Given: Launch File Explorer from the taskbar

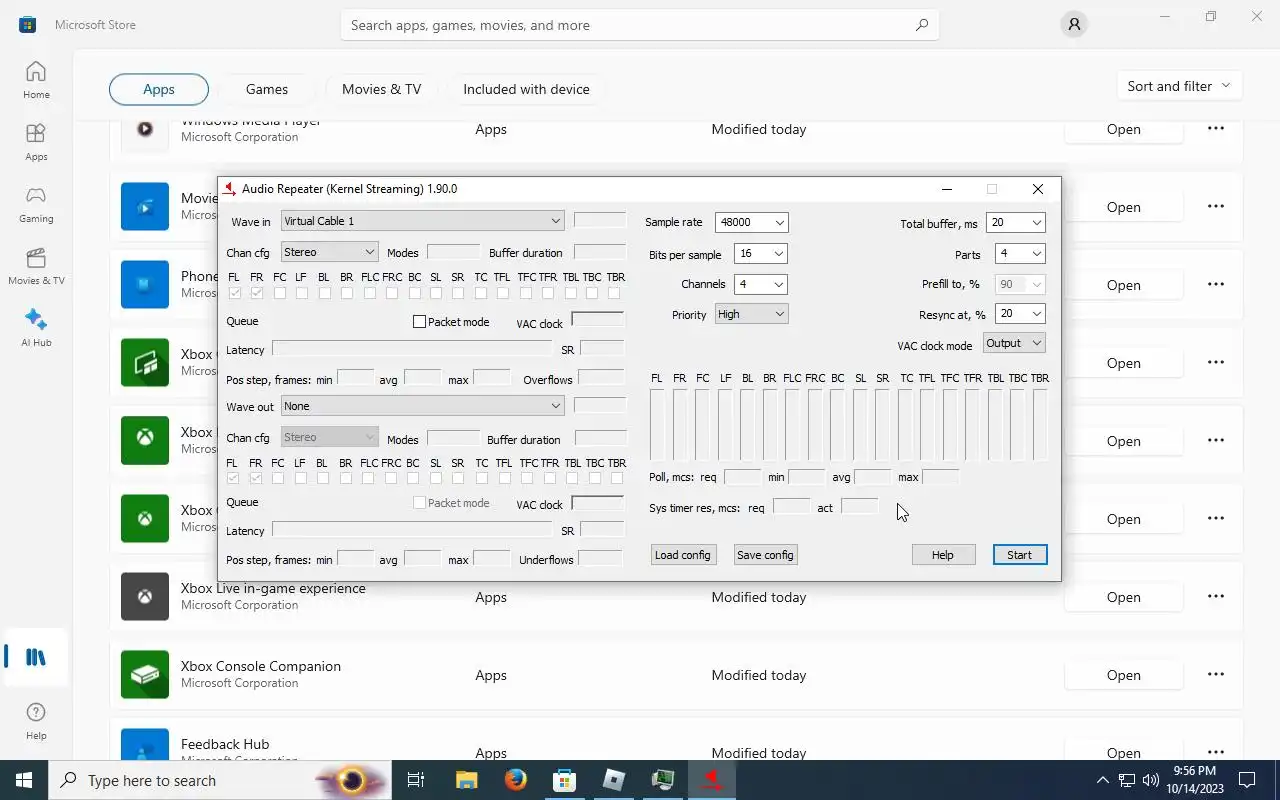Looking at the screenshot, I should (467, 780).
